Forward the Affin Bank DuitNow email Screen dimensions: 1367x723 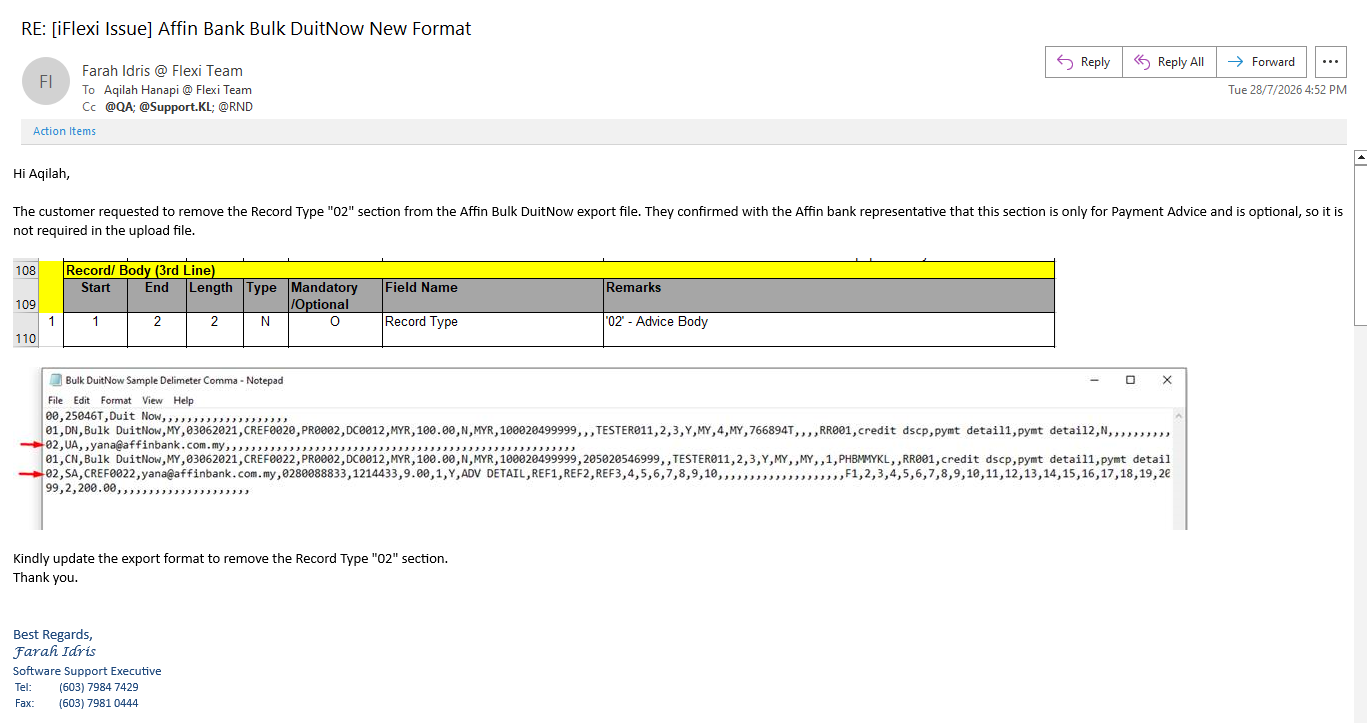click(x=1262, y=62)
